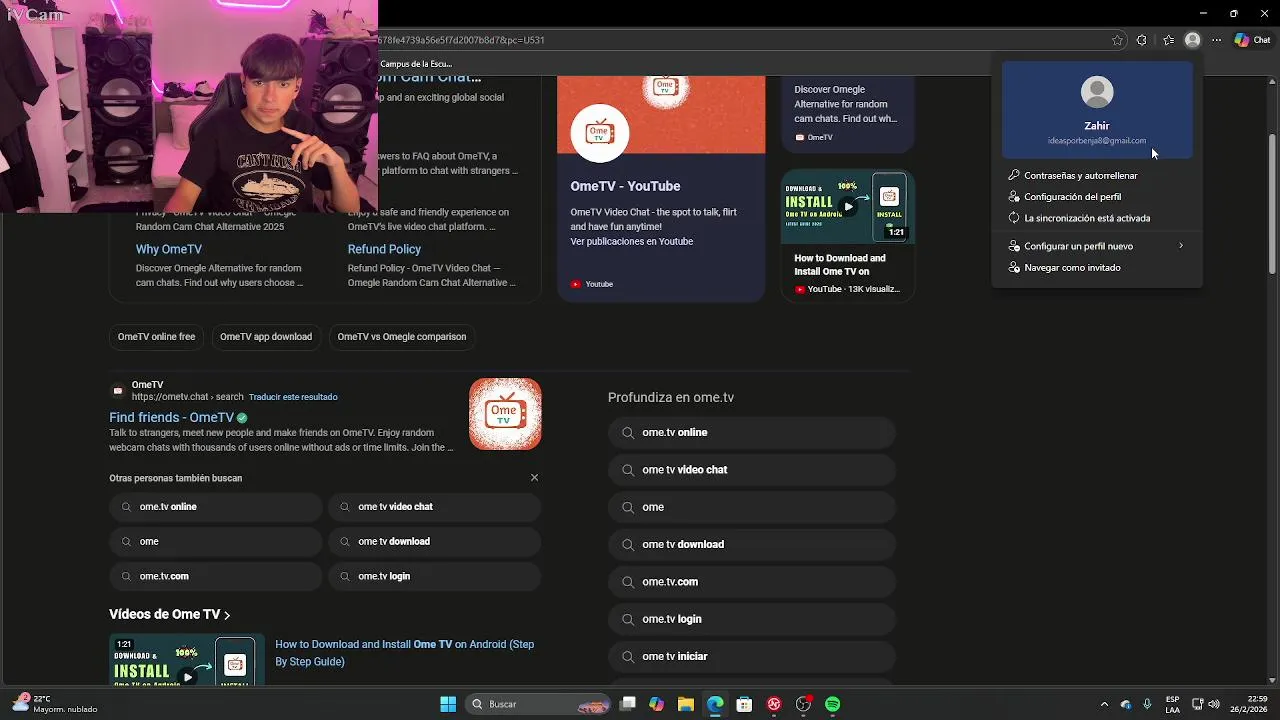The width and height of the screenshot is (1280, 720).
Task: Open the video link on Android Step By Step Guide
Action: click(x=405, y=653)
